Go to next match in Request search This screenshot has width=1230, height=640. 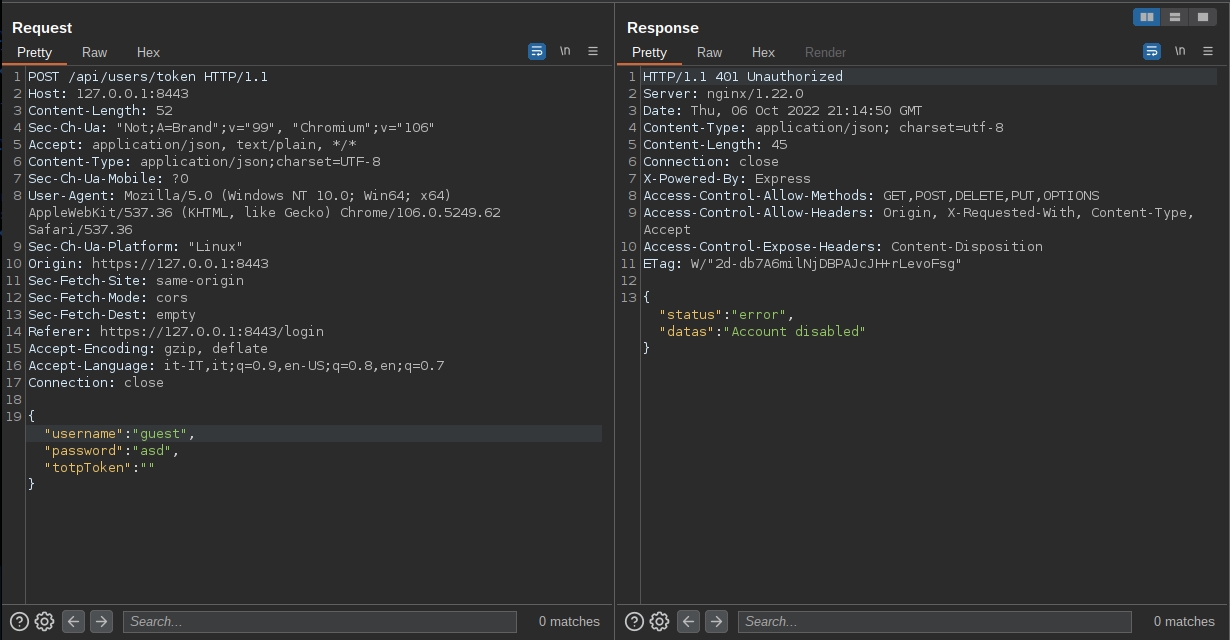click(101, 621)
